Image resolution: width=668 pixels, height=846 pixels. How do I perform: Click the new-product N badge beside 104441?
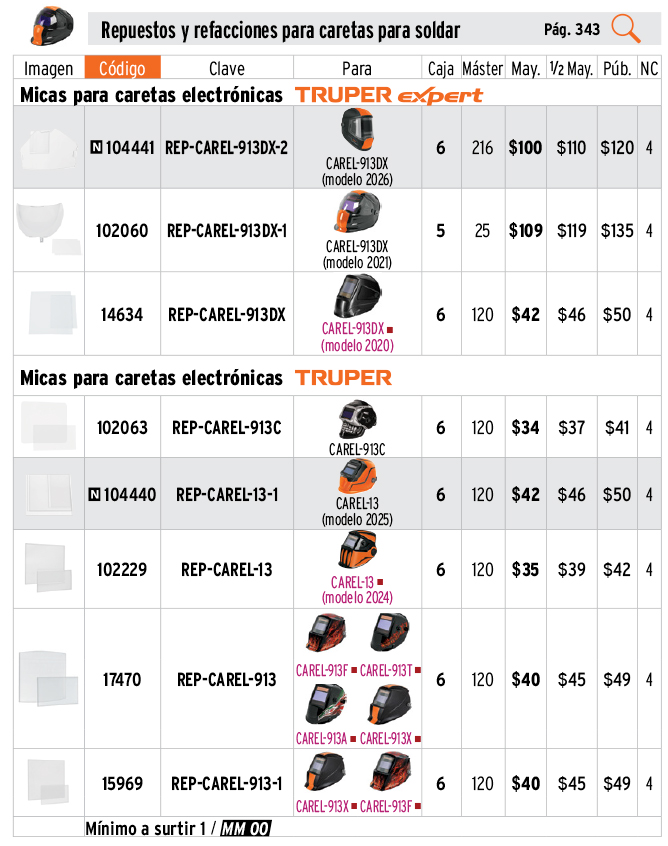96,148
